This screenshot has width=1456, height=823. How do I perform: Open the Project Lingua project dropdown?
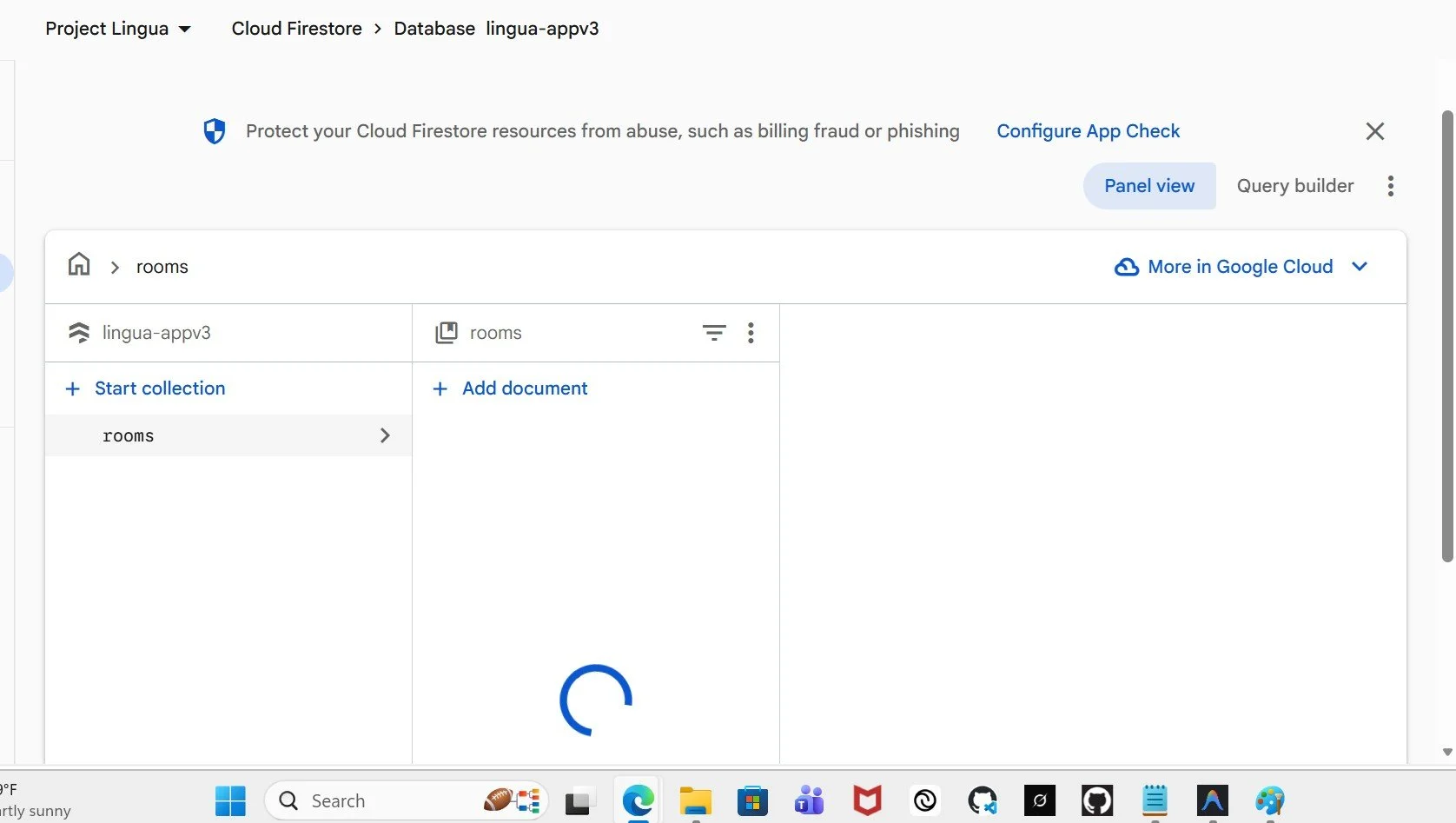(118, 29)
